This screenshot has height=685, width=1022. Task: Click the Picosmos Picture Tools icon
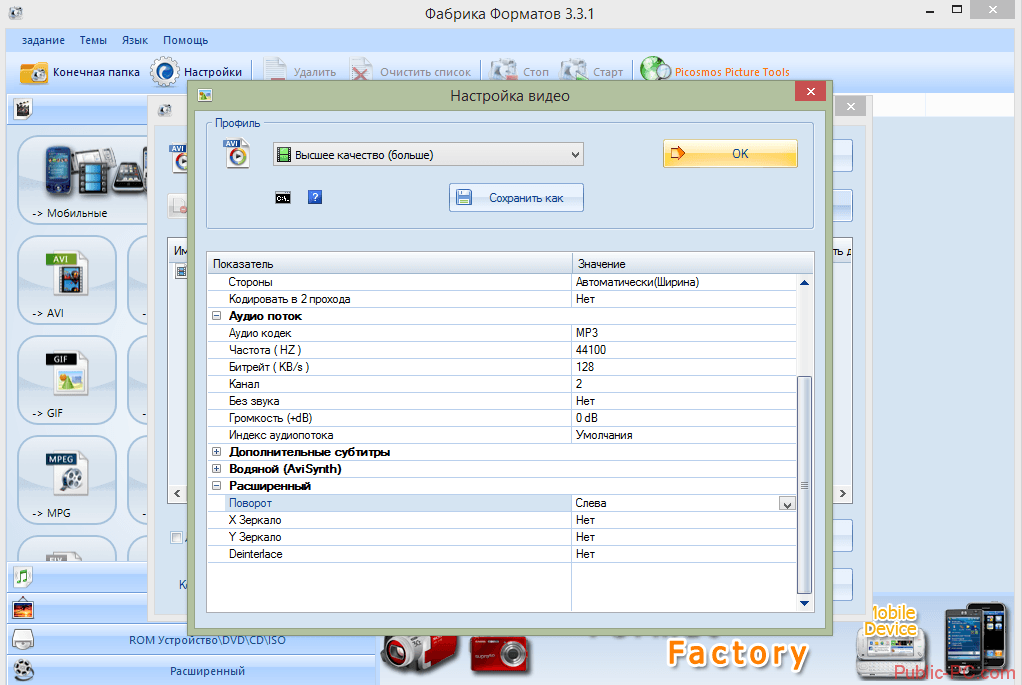tap(656, 71)
